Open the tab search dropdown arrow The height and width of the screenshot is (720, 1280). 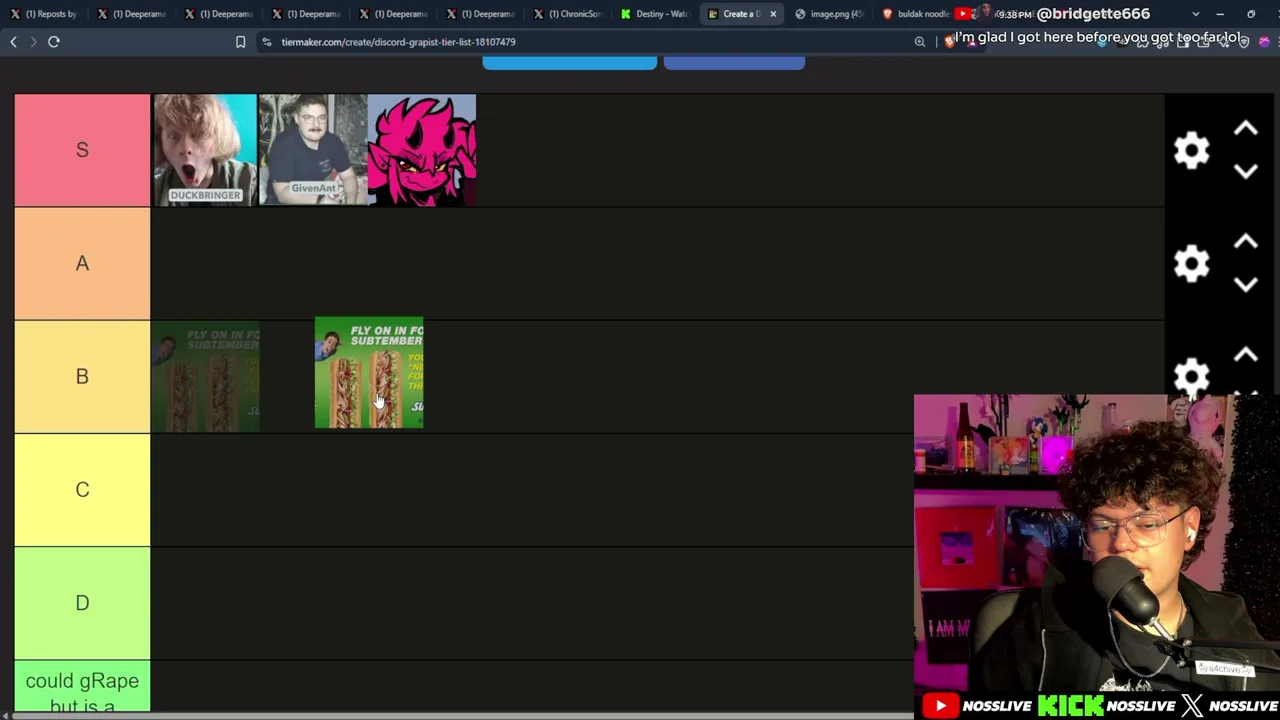1195,14
